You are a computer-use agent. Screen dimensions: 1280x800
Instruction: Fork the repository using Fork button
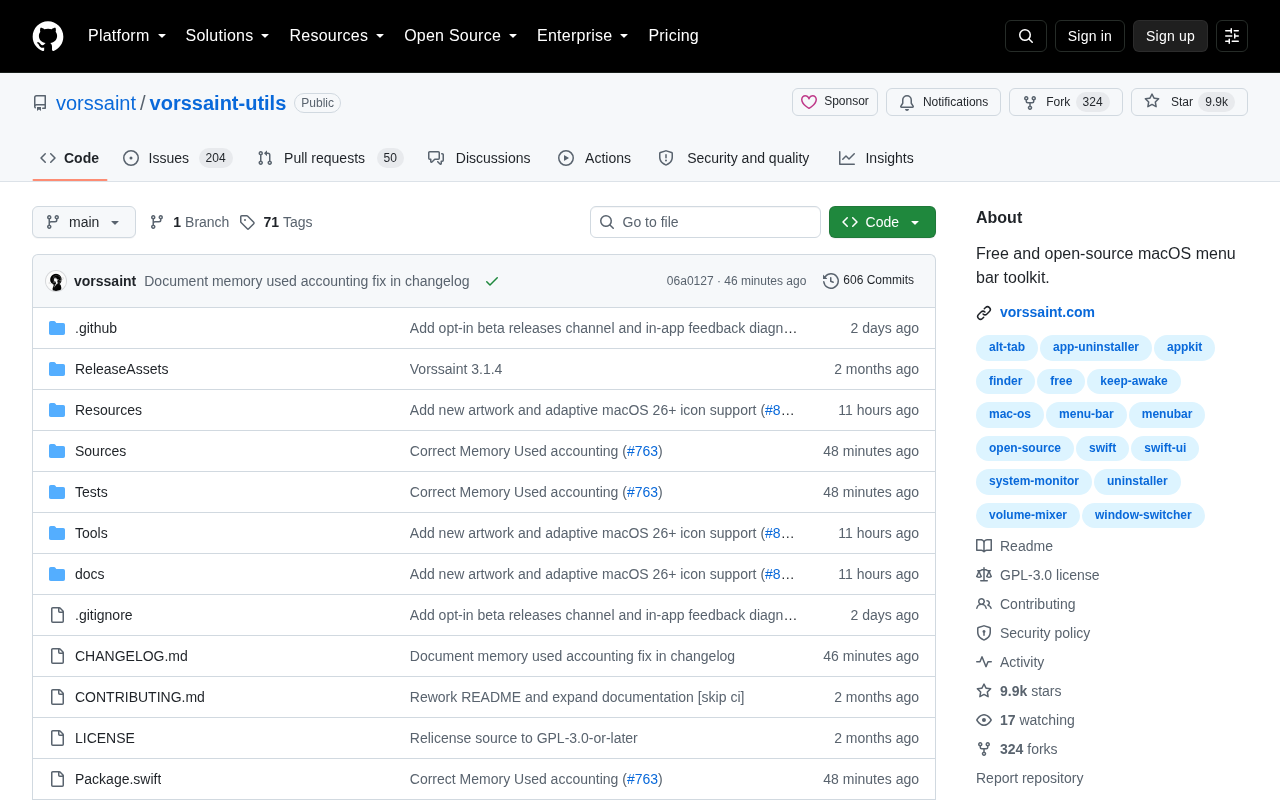[x=1066, y=102]
